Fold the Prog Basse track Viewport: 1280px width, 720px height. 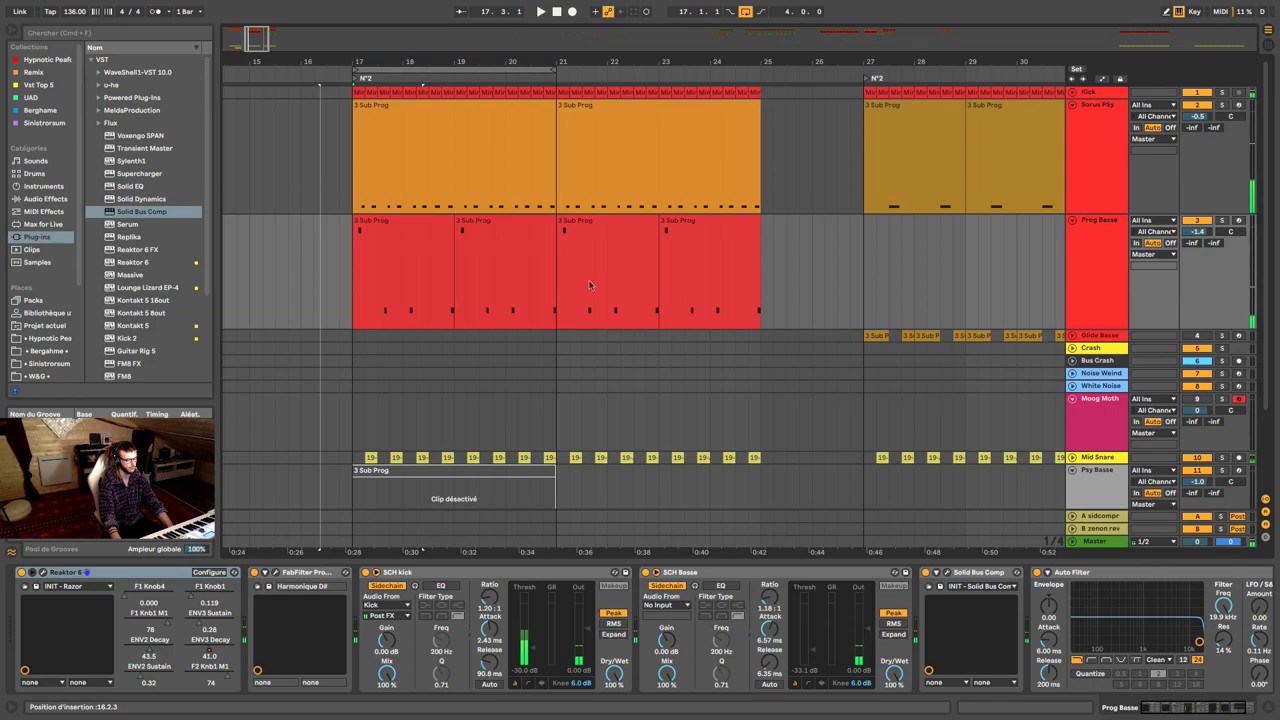click(1073, 220)
